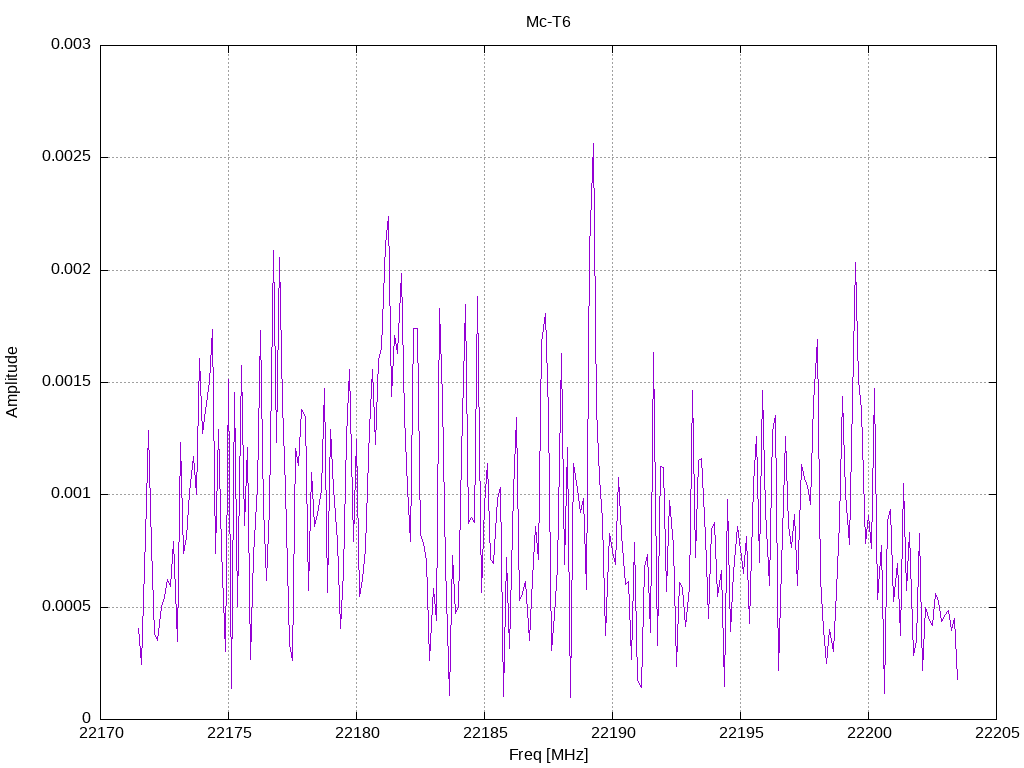Screen dimensions: 1024x768
Task: Click x-axis tick label 22190
Action: [x=613, y=733]
